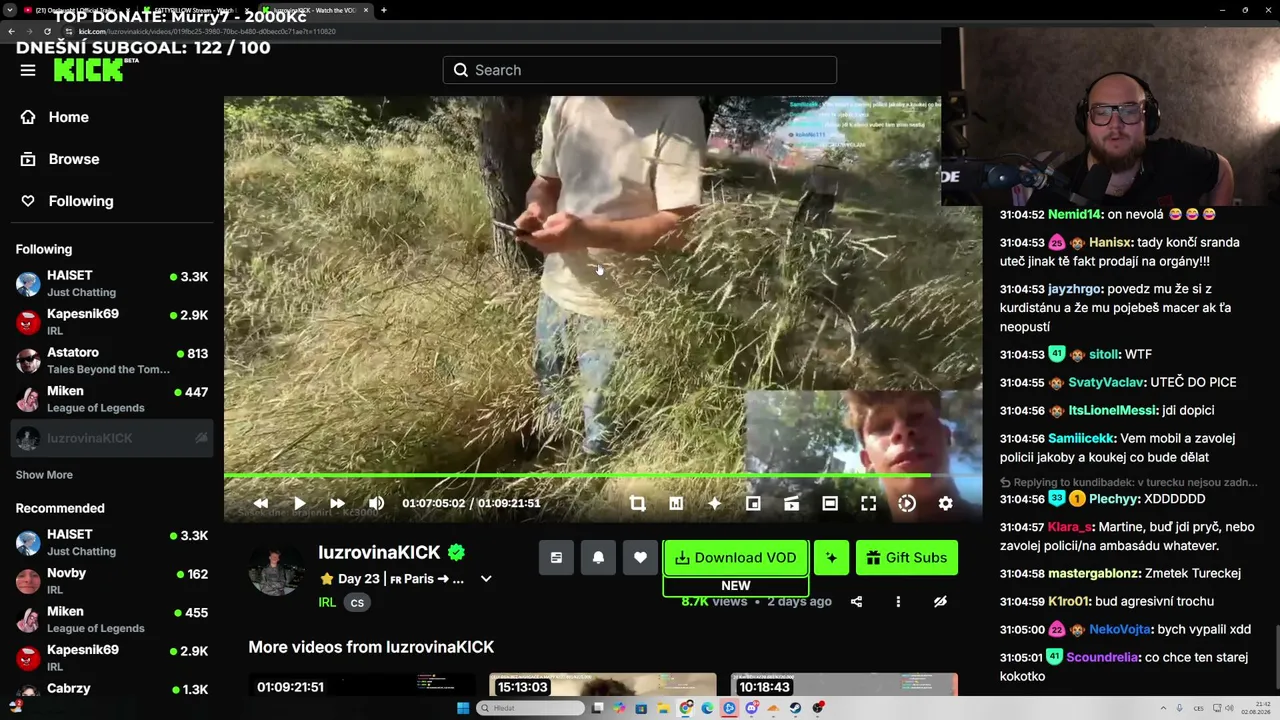1280x720 pixels.
Task: Open Cabrzy channel in Recommended list
Action: pyautogui.click(x=112, y=690)
